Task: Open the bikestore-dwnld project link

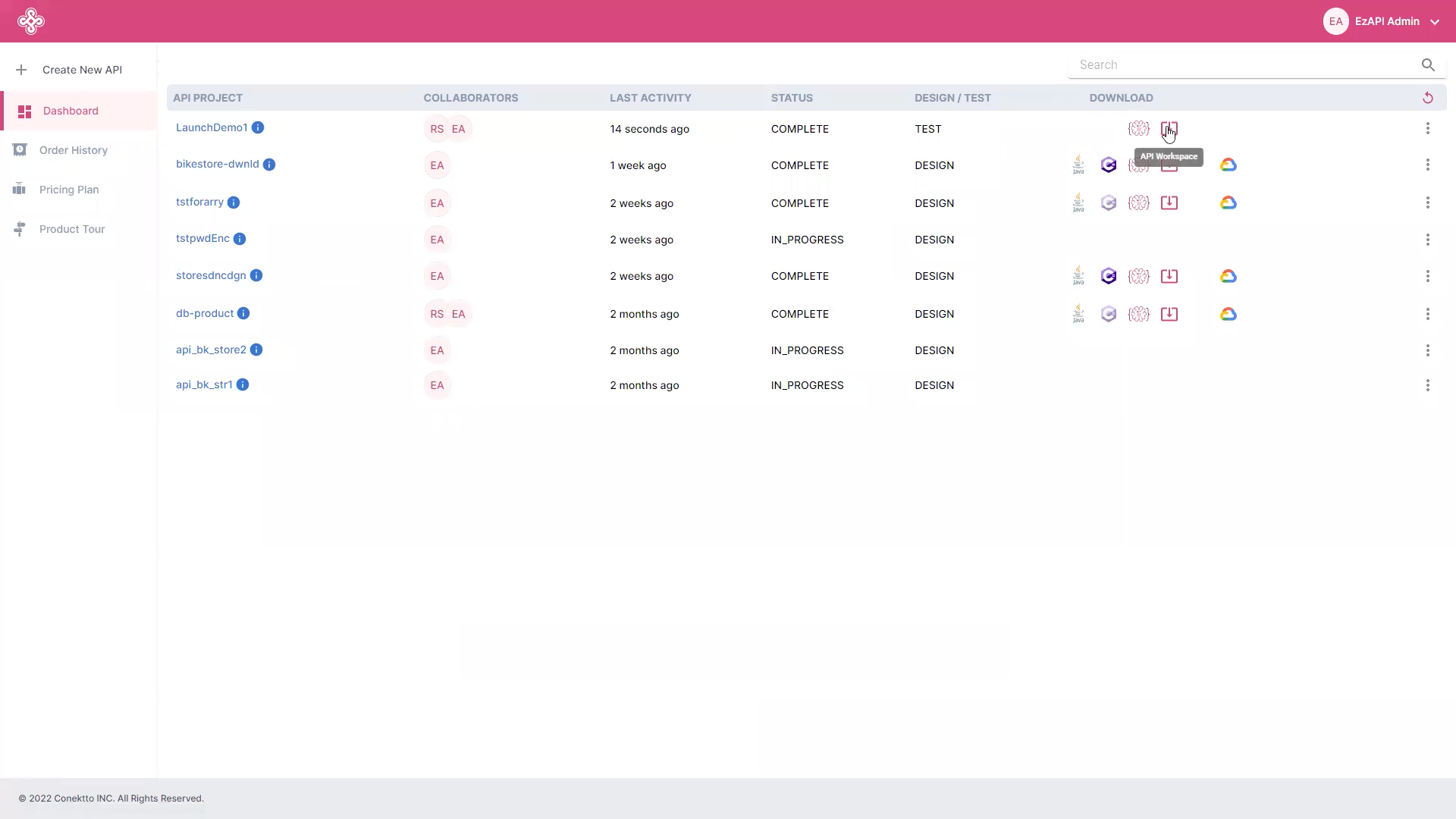Action: (x=217, y=164)
